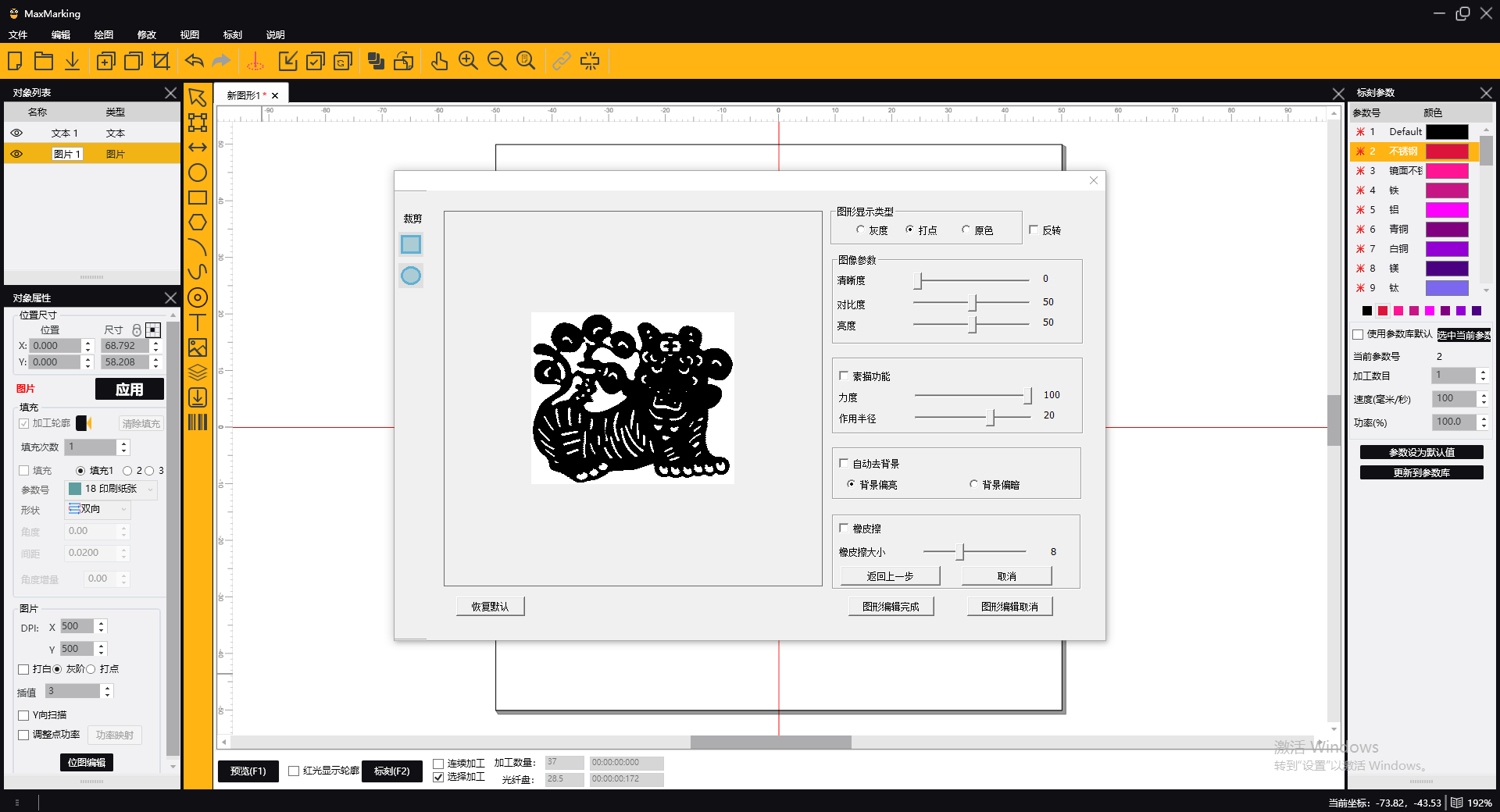Viewport: 1500px width, 812px height.
Task: Click 预览(F1) button
Action: pos(248,771)
